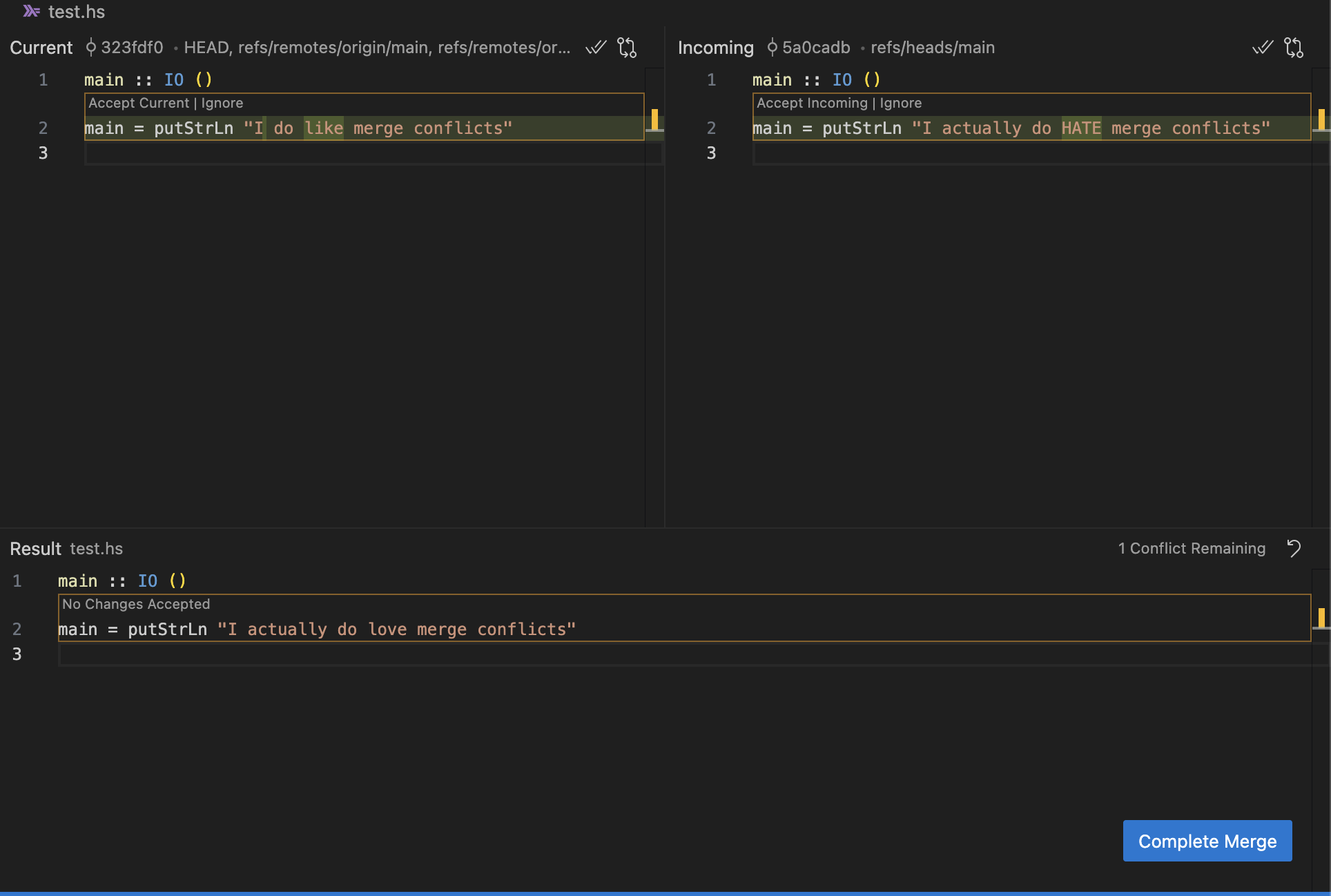This screenshot has width=1331, height=896.
Task: Click 'main :: IO ()' line in Current pane
Action: pos(148,80)
